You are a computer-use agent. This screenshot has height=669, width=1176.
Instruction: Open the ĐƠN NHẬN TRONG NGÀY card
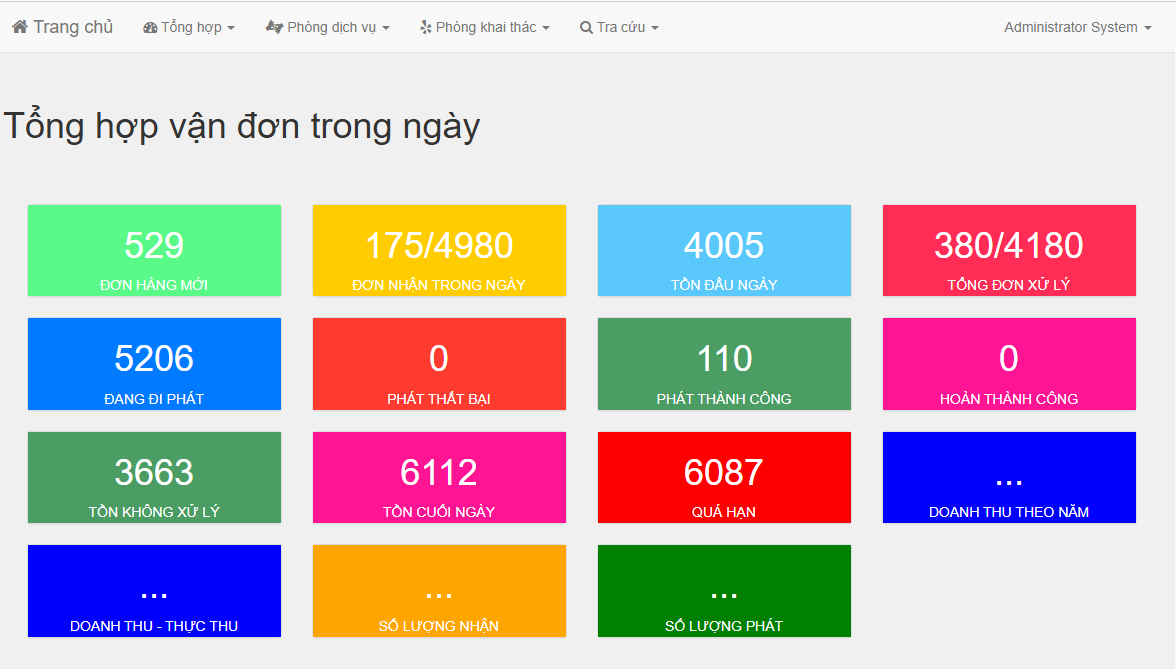tap(440, 250)
